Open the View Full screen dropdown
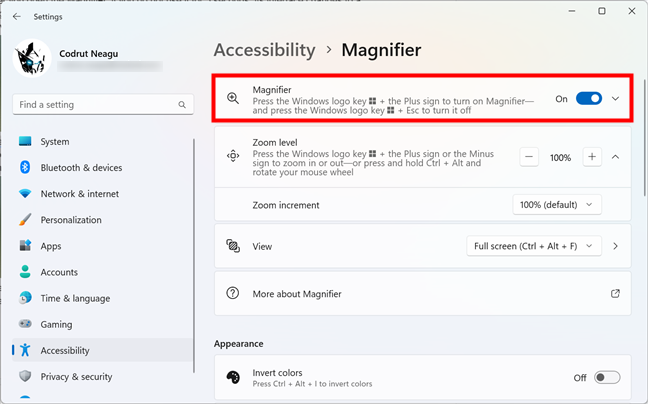The image size is (648, 404). (534, 246)
